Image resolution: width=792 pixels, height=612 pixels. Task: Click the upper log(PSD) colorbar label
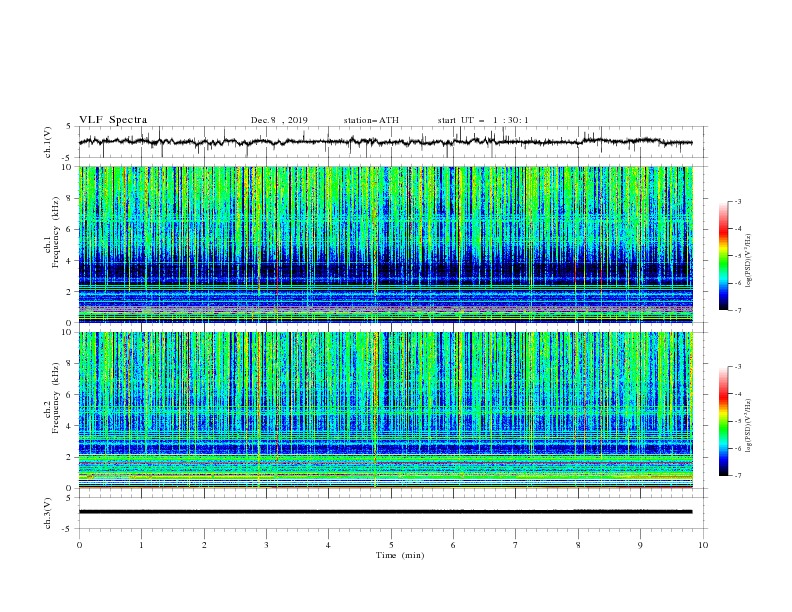[748, 261]
